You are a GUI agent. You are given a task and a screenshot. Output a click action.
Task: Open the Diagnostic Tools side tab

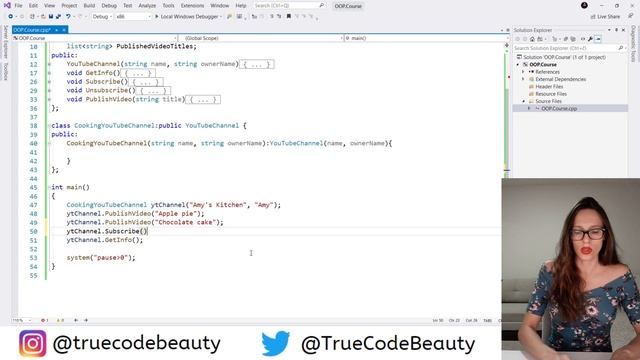pyautogui.click(x=633, y=44)
